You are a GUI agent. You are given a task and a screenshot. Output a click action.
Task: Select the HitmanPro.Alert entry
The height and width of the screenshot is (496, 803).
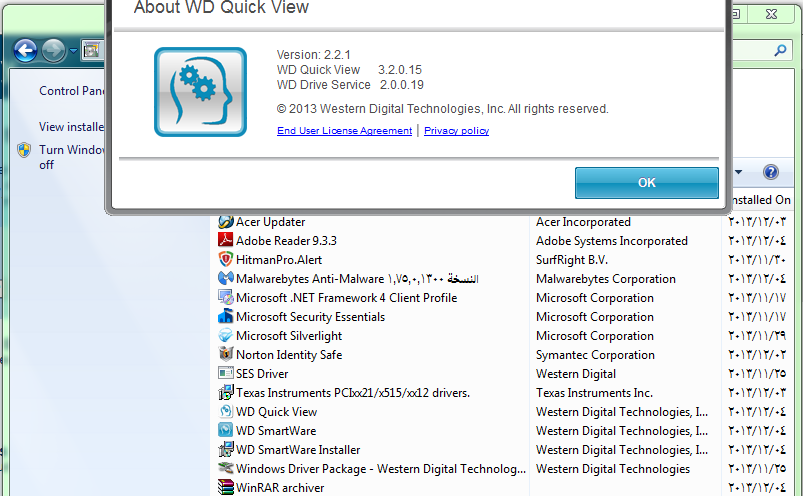click(279, 260)
